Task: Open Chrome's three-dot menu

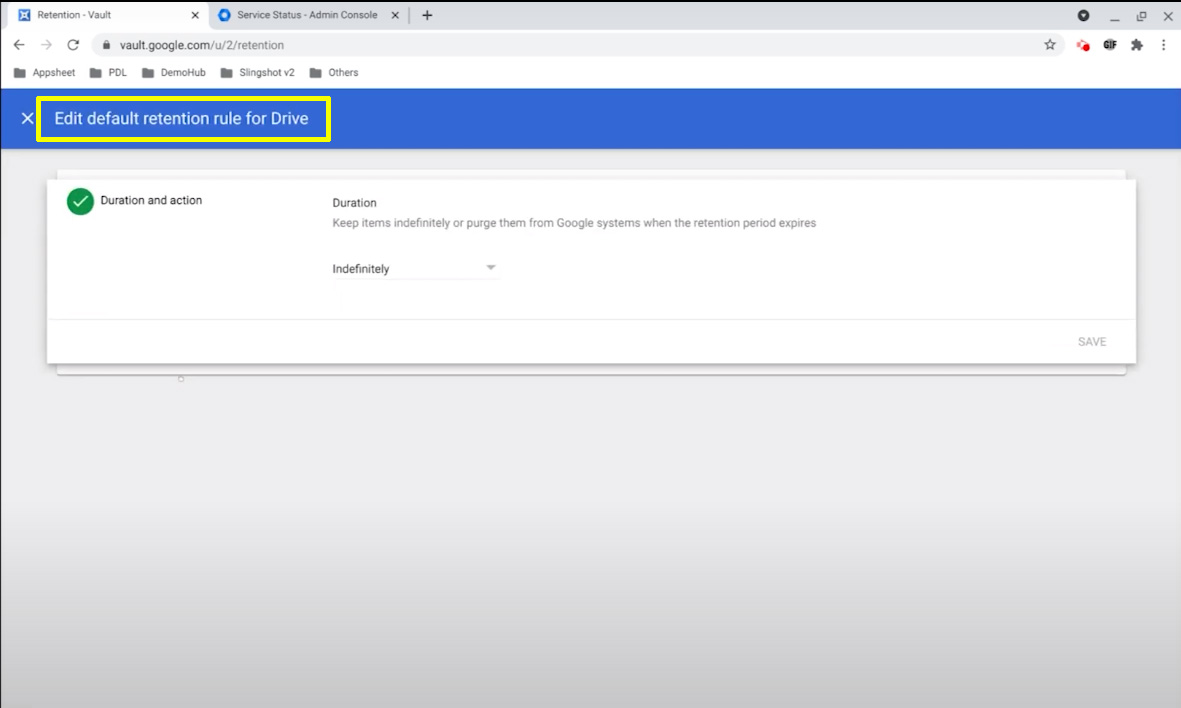Action: [1163, 44]
